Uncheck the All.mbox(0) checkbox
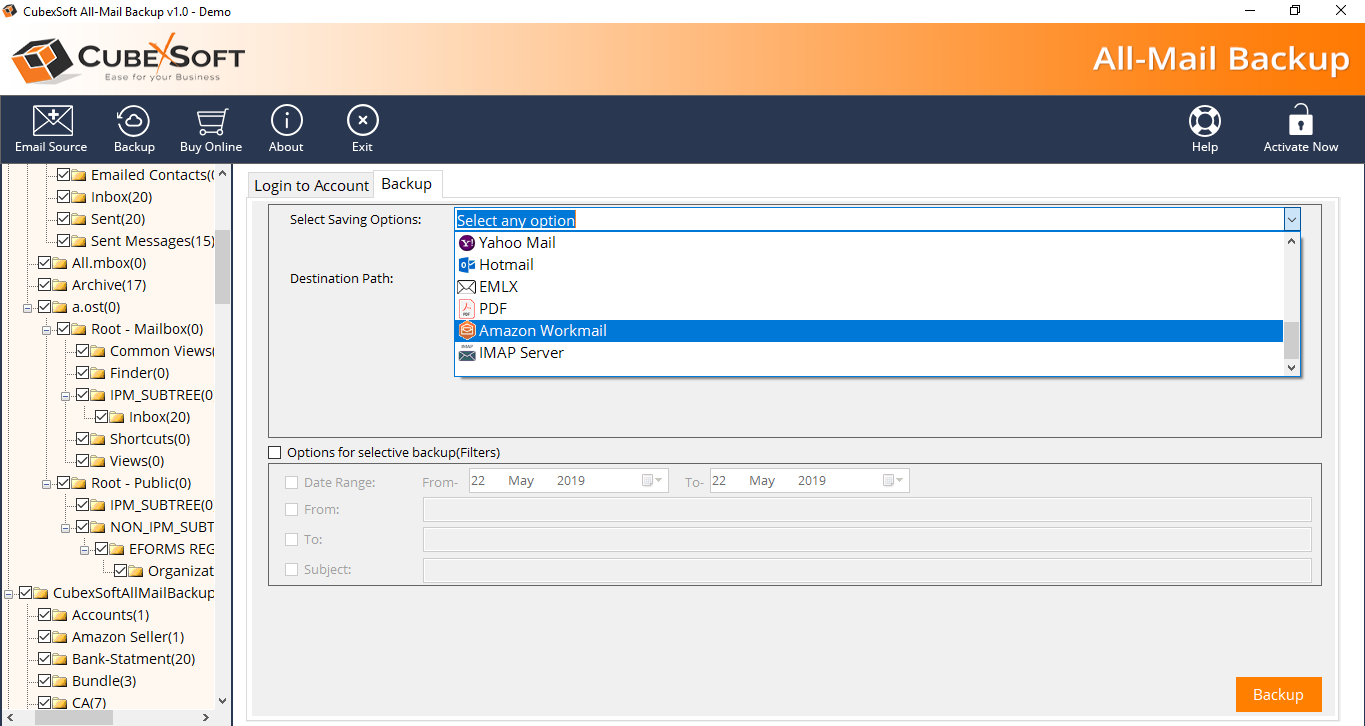The height and width of the screenshot is (726, 1365). (45, 263)
